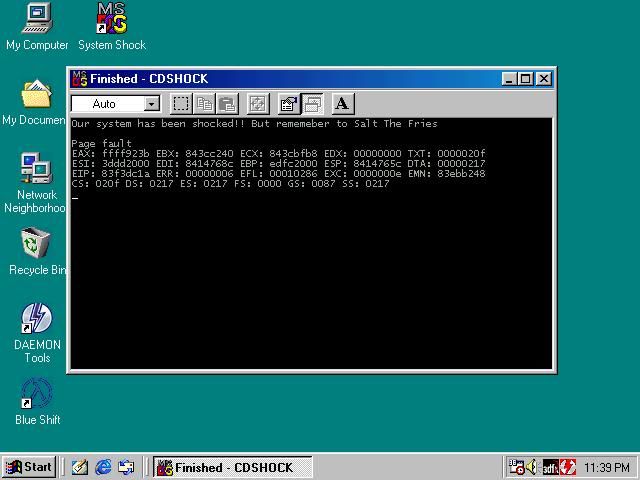
Task: Click the Font 'A' toolbar icon
Action: pyautogui.click(x=343, y=104)
